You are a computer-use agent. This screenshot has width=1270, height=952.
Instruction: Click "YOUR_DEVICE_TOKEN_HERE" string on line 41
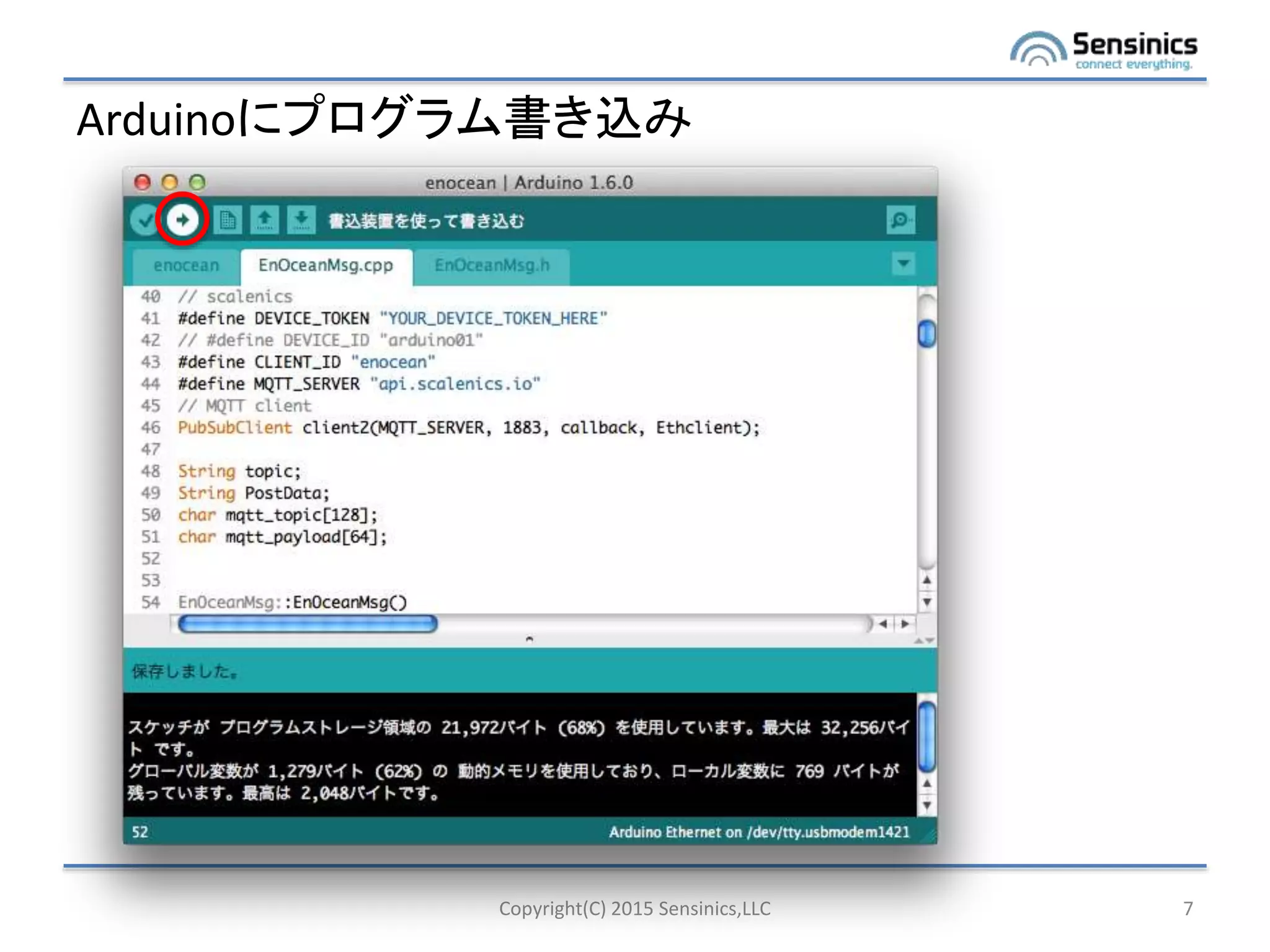(494, 319)
